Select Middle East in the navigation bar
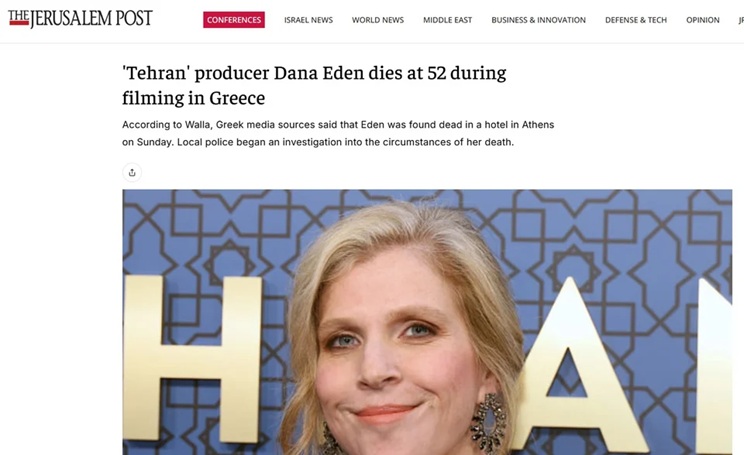The width and height of the screenshot is (744, 455). pyautogui.click(x=447, y=20)
